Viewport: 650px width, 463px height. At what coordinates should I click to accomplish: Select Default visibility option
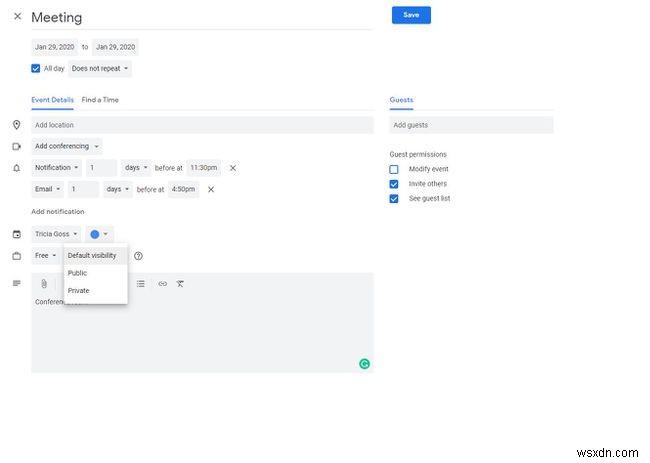96,255
